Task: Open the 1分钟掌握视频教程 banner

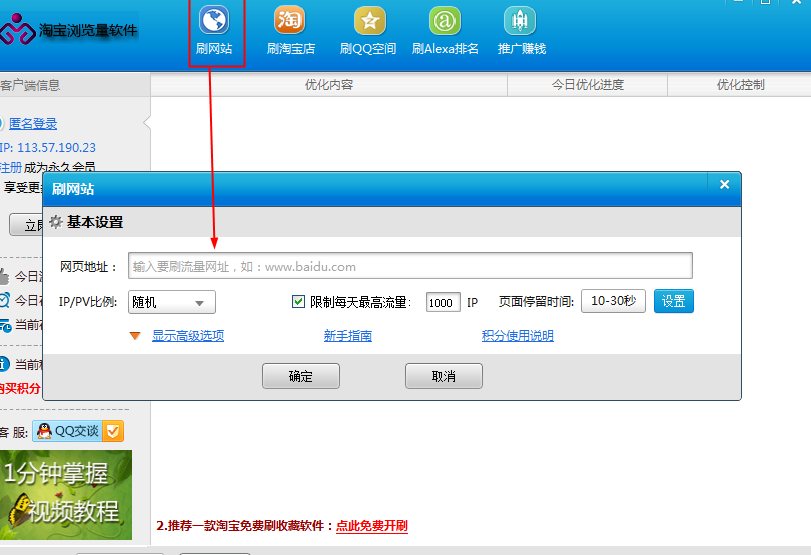Action: click(x=66, y=495)
